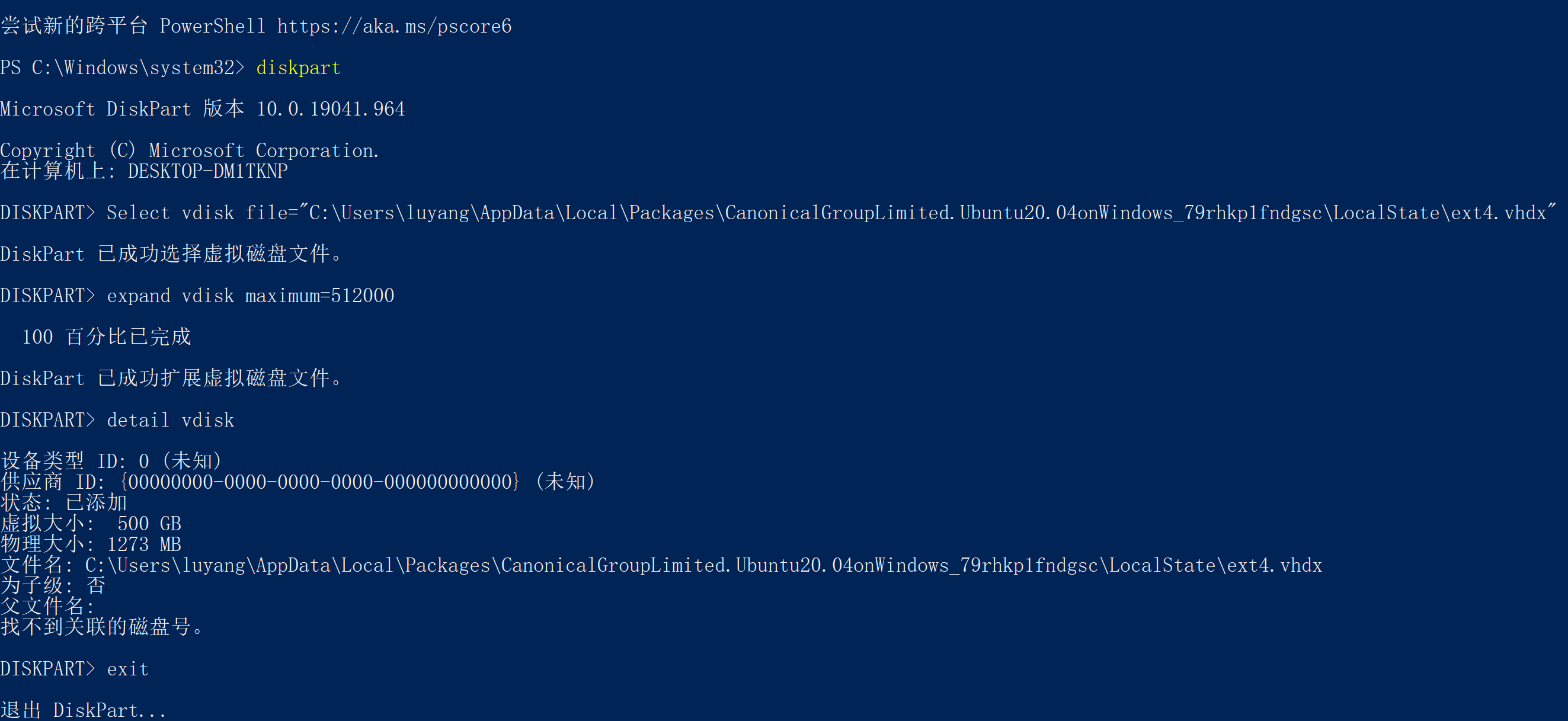Click the https://aka.ms/pscore6 link

[x=395, y=26]
